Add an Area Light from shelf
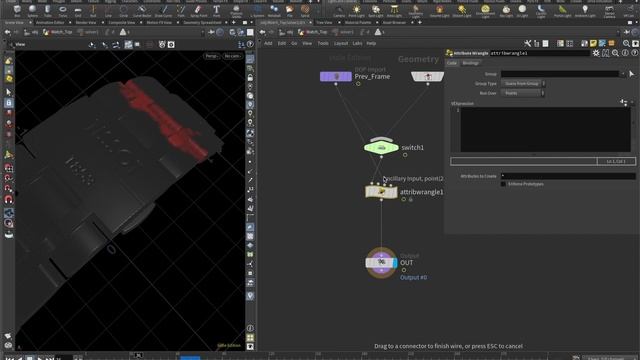This screenshot has height=360, width=640. coord(394,11)
